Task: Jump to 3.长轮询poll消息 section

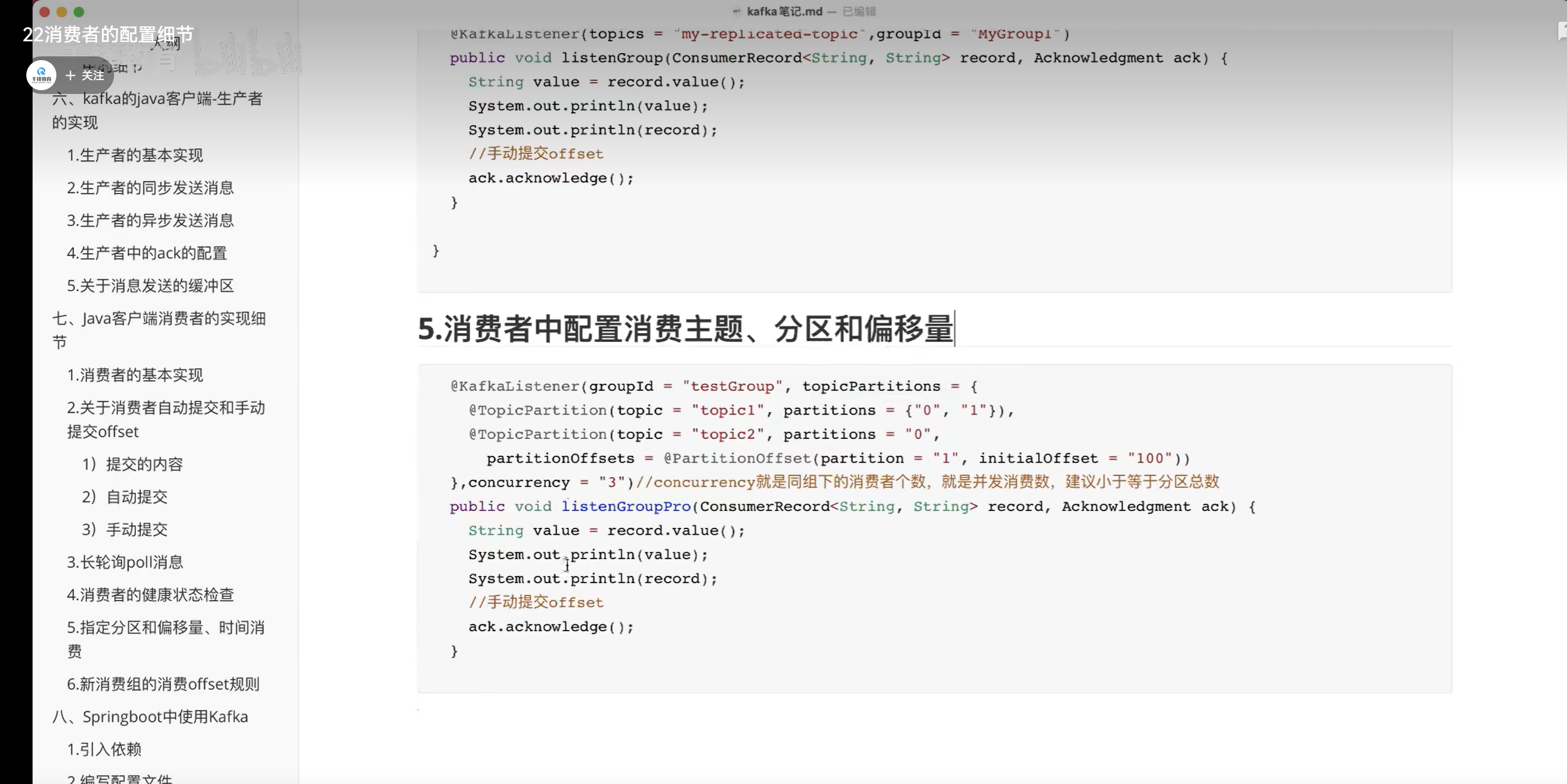Action: 125,562
